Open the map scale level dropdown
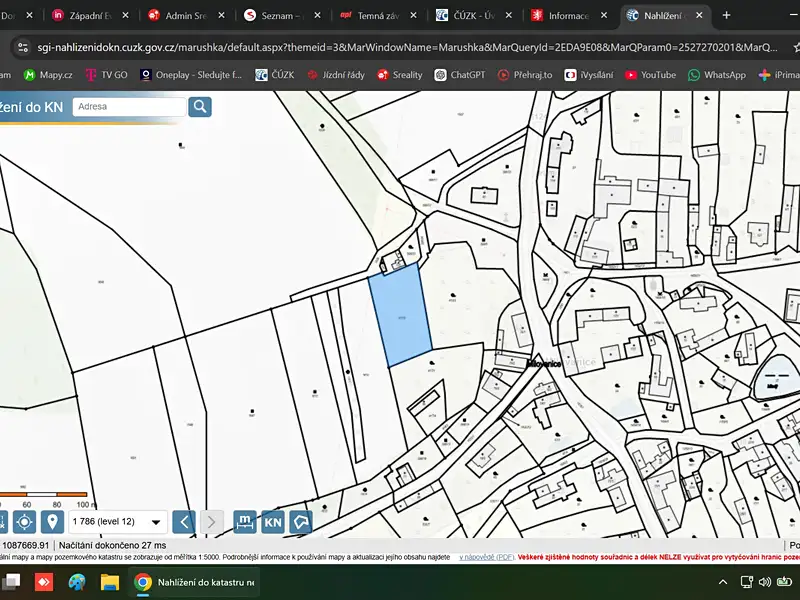 [x=118, y=522]
